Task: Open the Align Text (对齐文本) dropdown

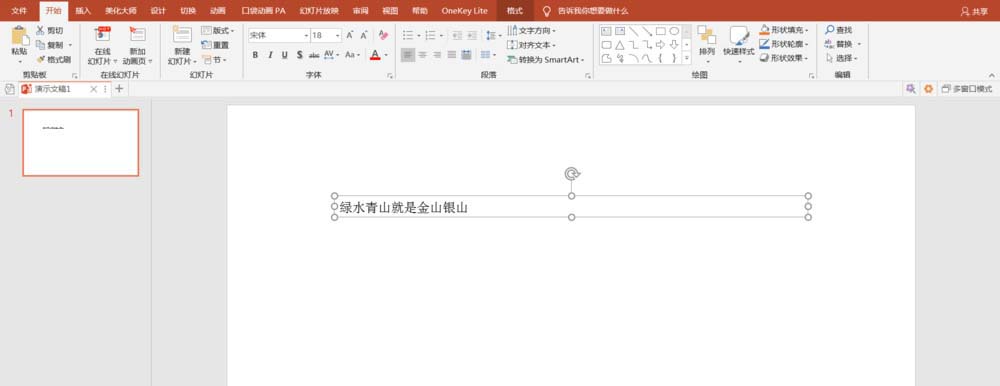Action: (x=532, y=45)
